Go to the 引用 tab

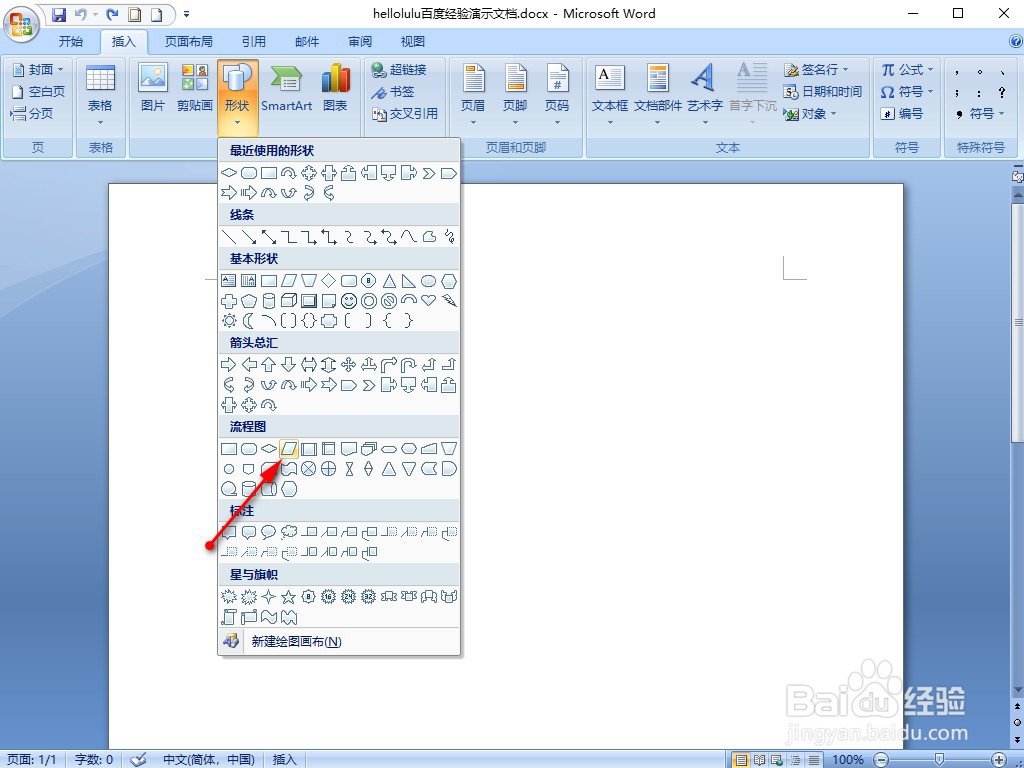click(x=253, y=42)
